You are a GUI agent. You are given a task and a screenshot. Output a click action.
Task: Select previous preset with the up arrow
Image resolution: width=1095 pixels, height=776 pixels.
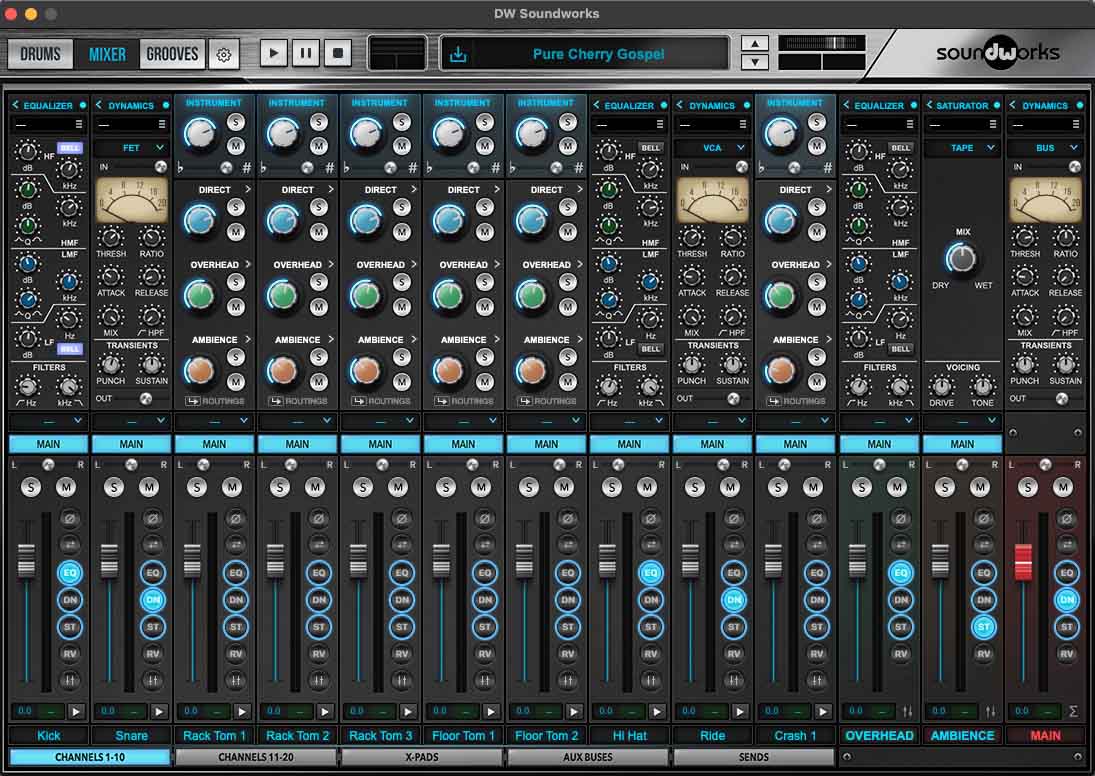pyautogui.click(x=755, y=43)
